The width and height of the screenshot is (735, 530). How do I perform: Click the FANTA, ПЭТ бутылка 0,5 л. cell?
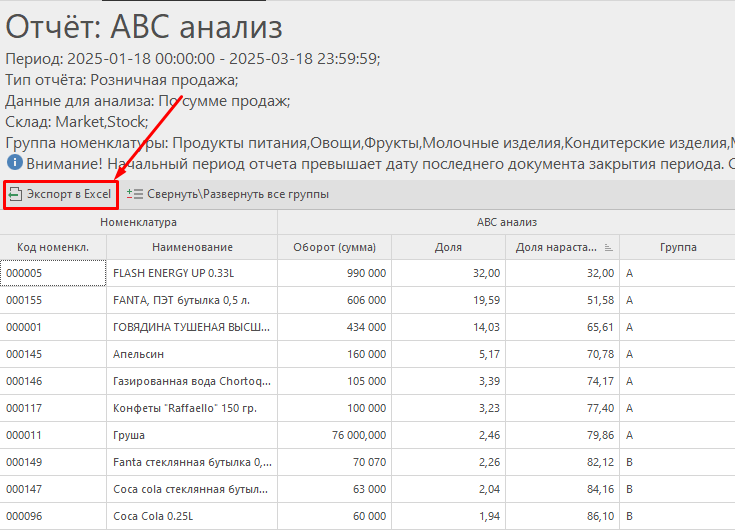pyautogui.click(x=192, y=300)
